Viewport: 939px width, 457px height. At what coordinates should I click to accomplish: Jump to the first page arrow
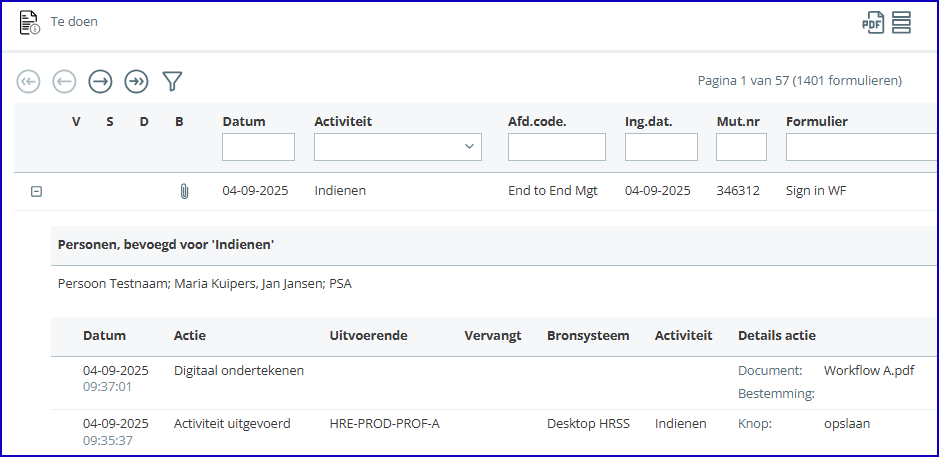click(x=28, y=81)
